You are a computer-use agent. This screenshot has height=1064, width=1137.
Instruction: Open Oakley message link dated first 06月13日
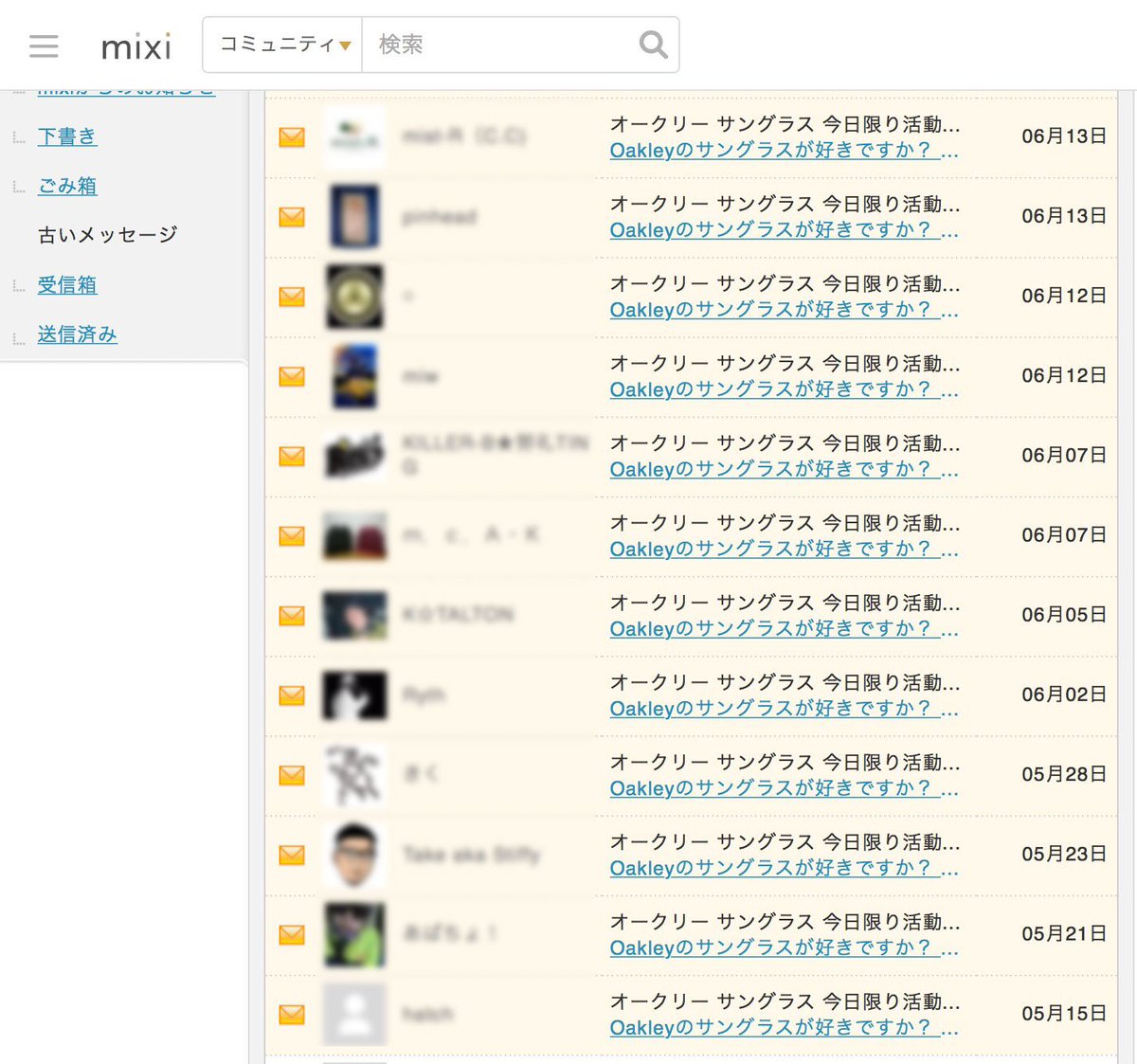[784, 151]
